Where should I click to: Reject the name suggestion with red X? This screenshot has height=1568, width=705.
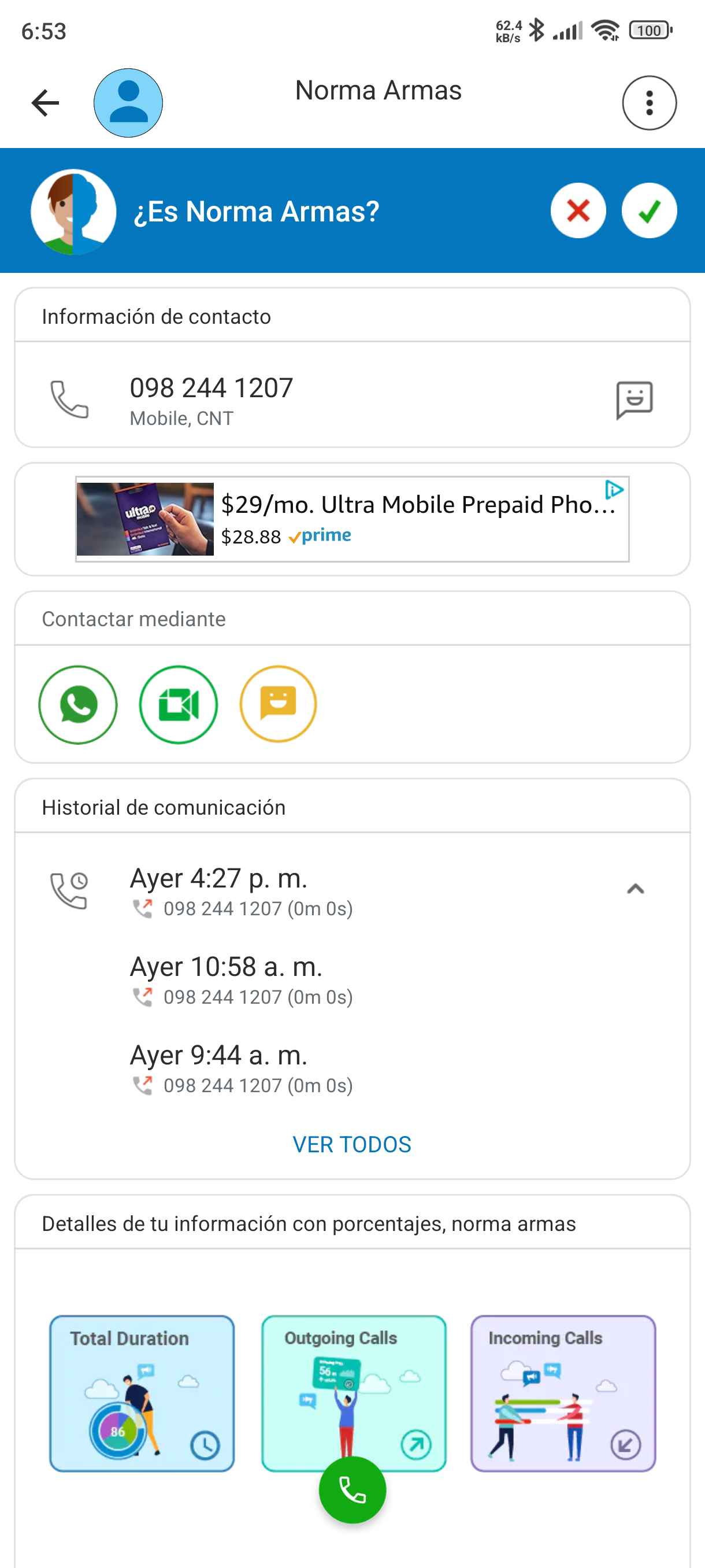point(578,210)
